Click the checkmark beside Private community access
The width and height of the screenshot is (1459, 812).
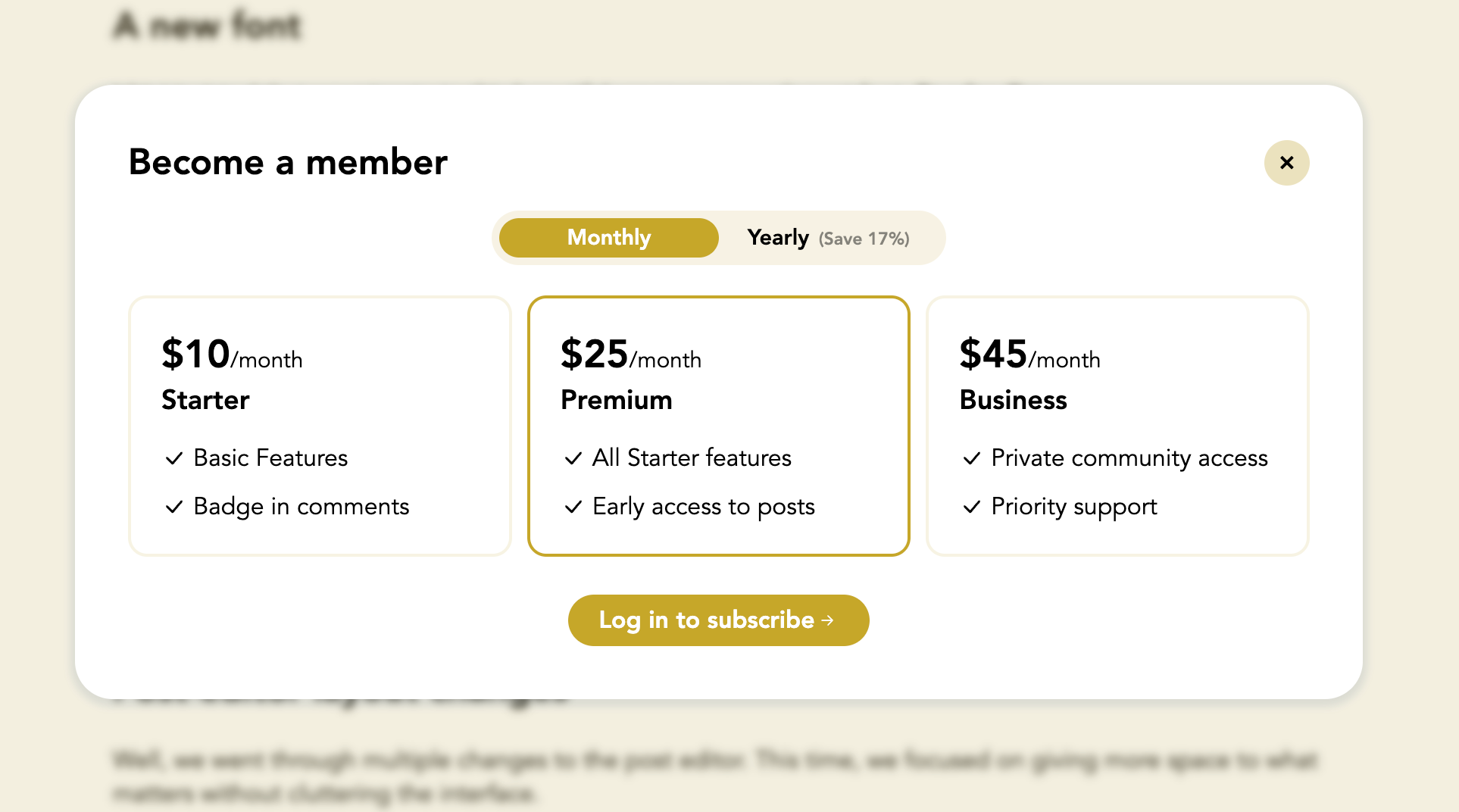tap(972, 458)
